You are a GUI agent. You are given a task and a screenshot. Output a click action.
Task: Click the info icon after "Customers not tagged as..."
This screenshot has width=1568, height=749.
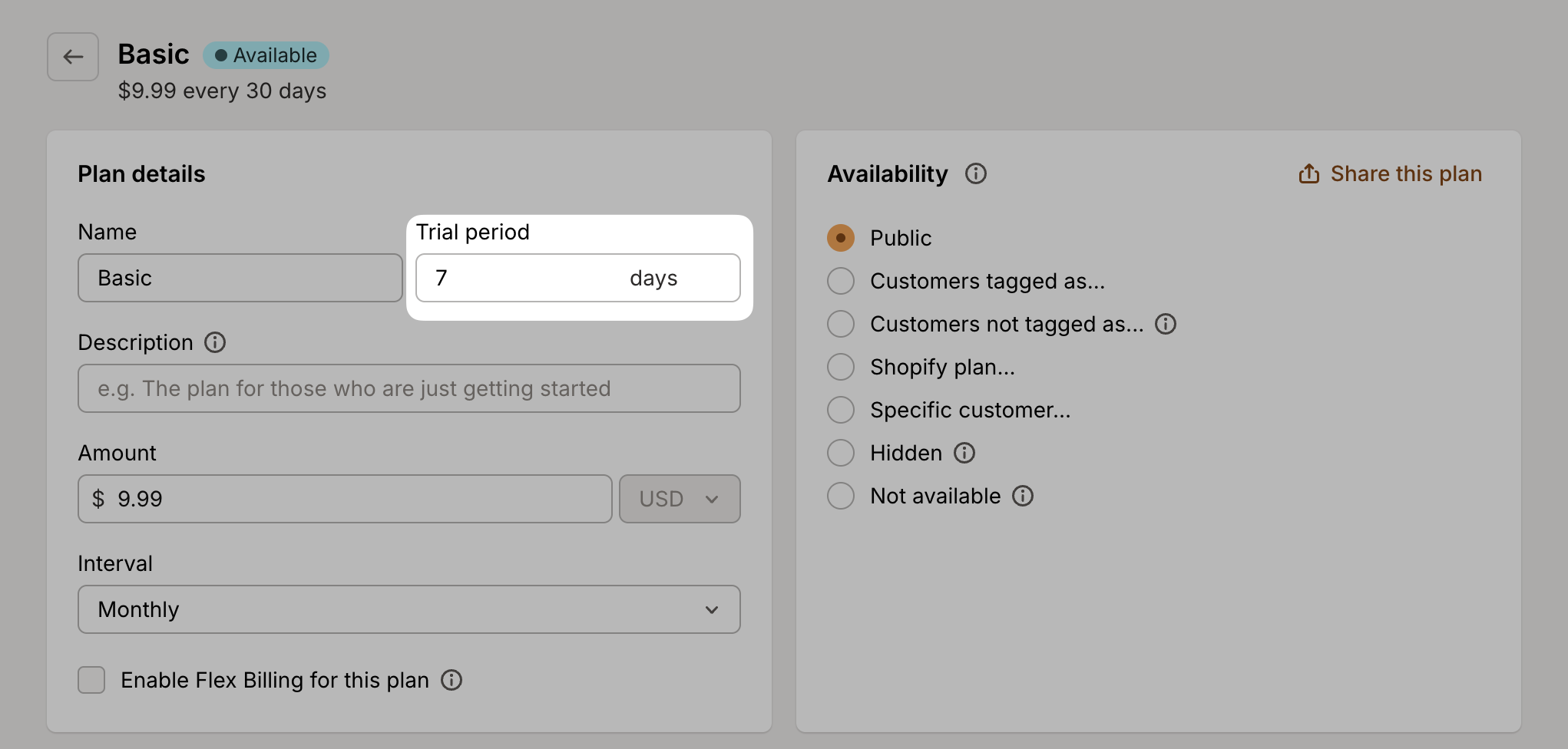[1166, 324]
